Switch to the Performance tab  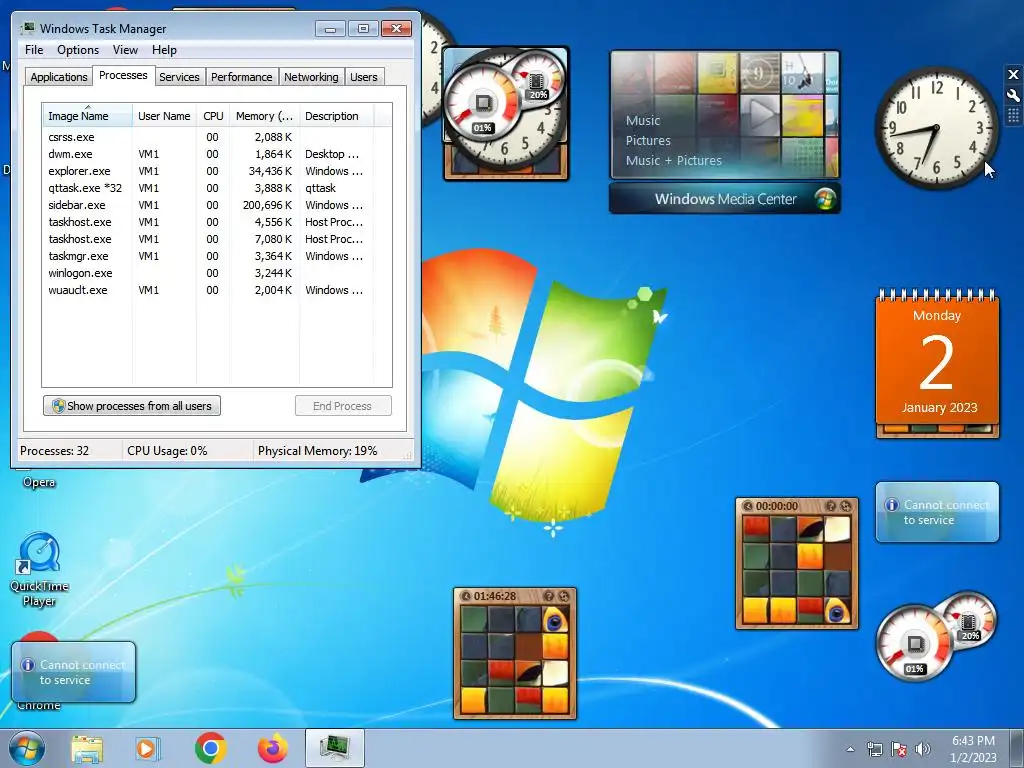tap(241, 77)
